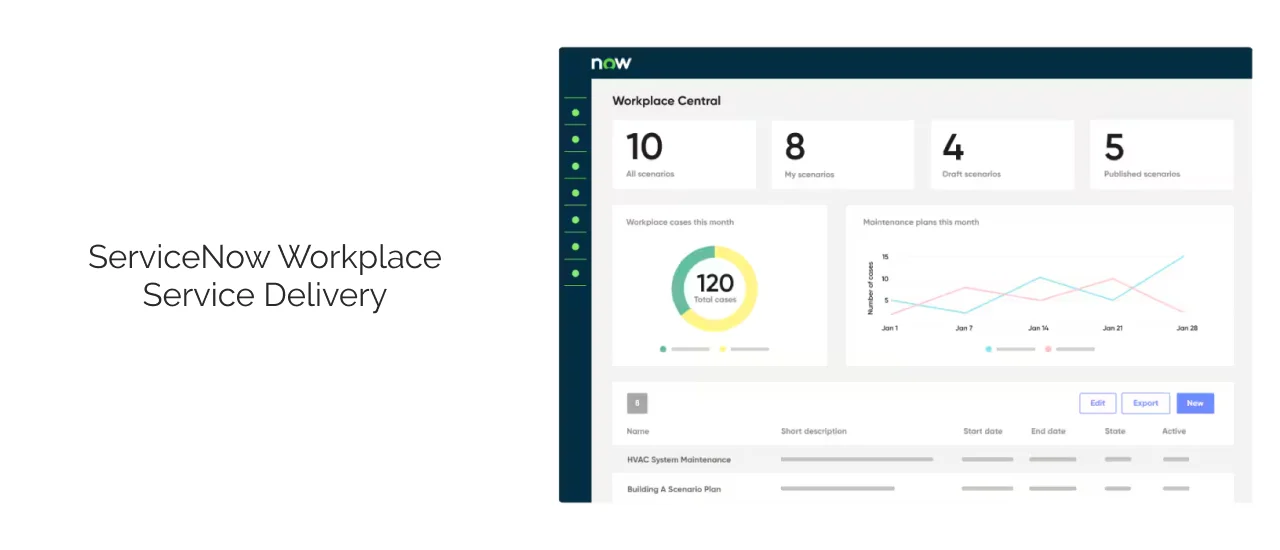Viewport: 1280px width, 550px height.
Task: Click pink legend dot under line chart
Action: point(1048,349)
